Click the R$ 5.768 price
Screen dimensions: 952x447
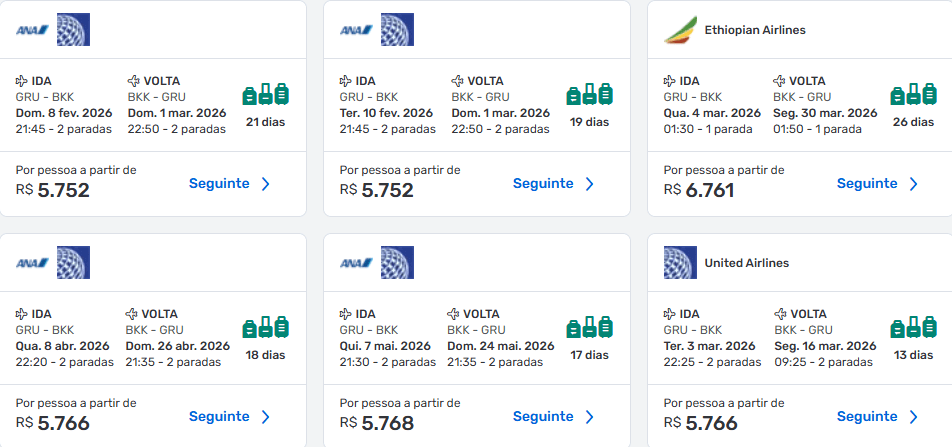pos(376,423)
